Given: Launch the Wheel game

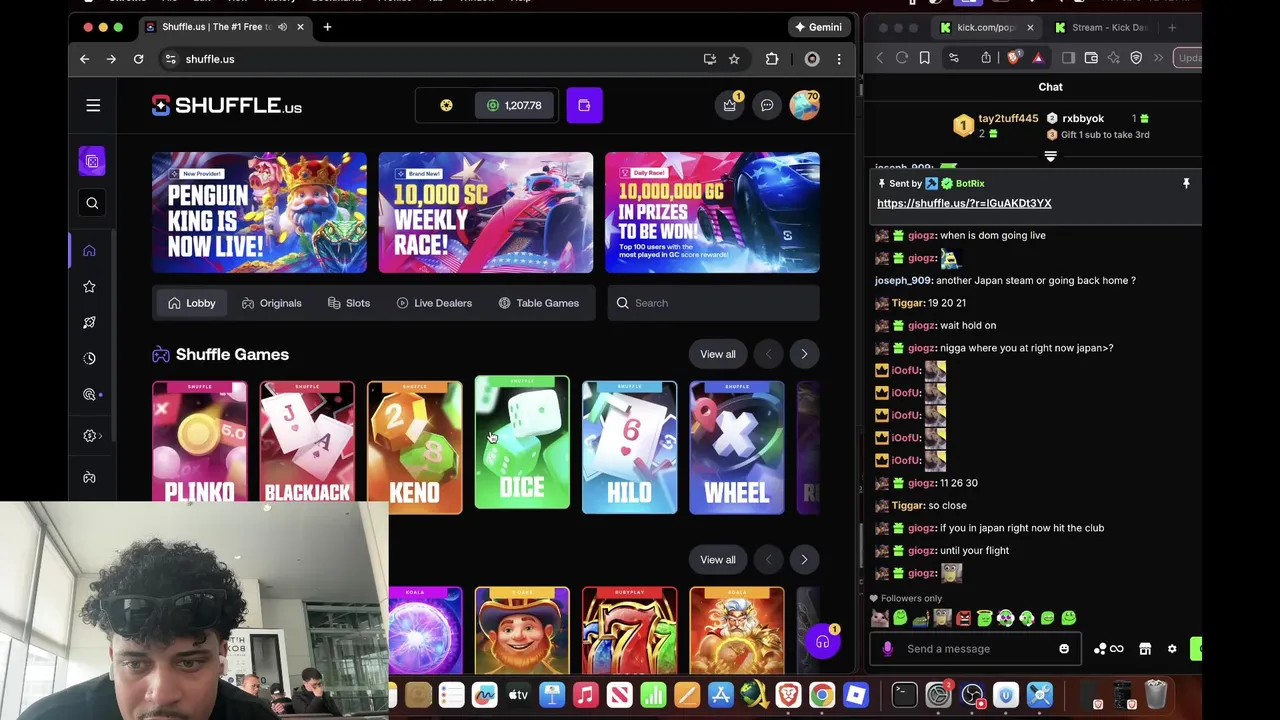Looking at the screenshot, I should point(737,447).
